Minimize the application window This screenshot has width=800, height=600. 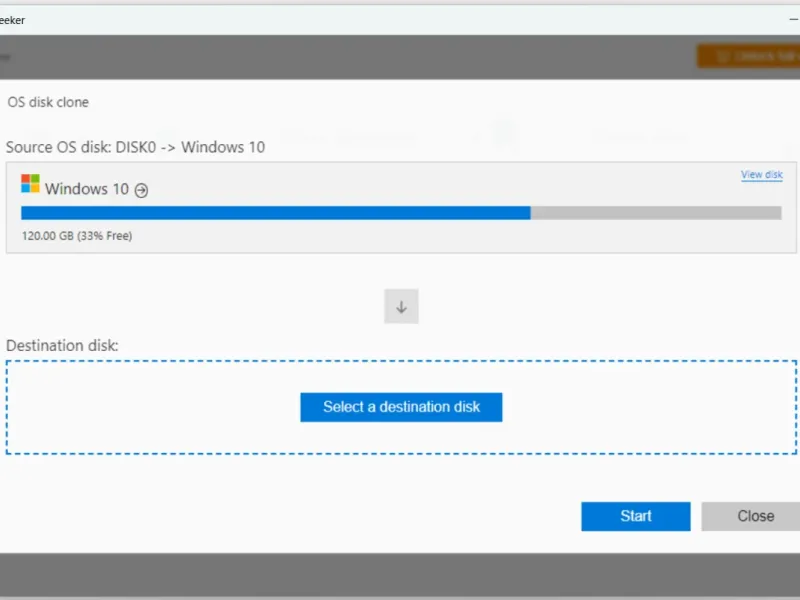[793, 20]
